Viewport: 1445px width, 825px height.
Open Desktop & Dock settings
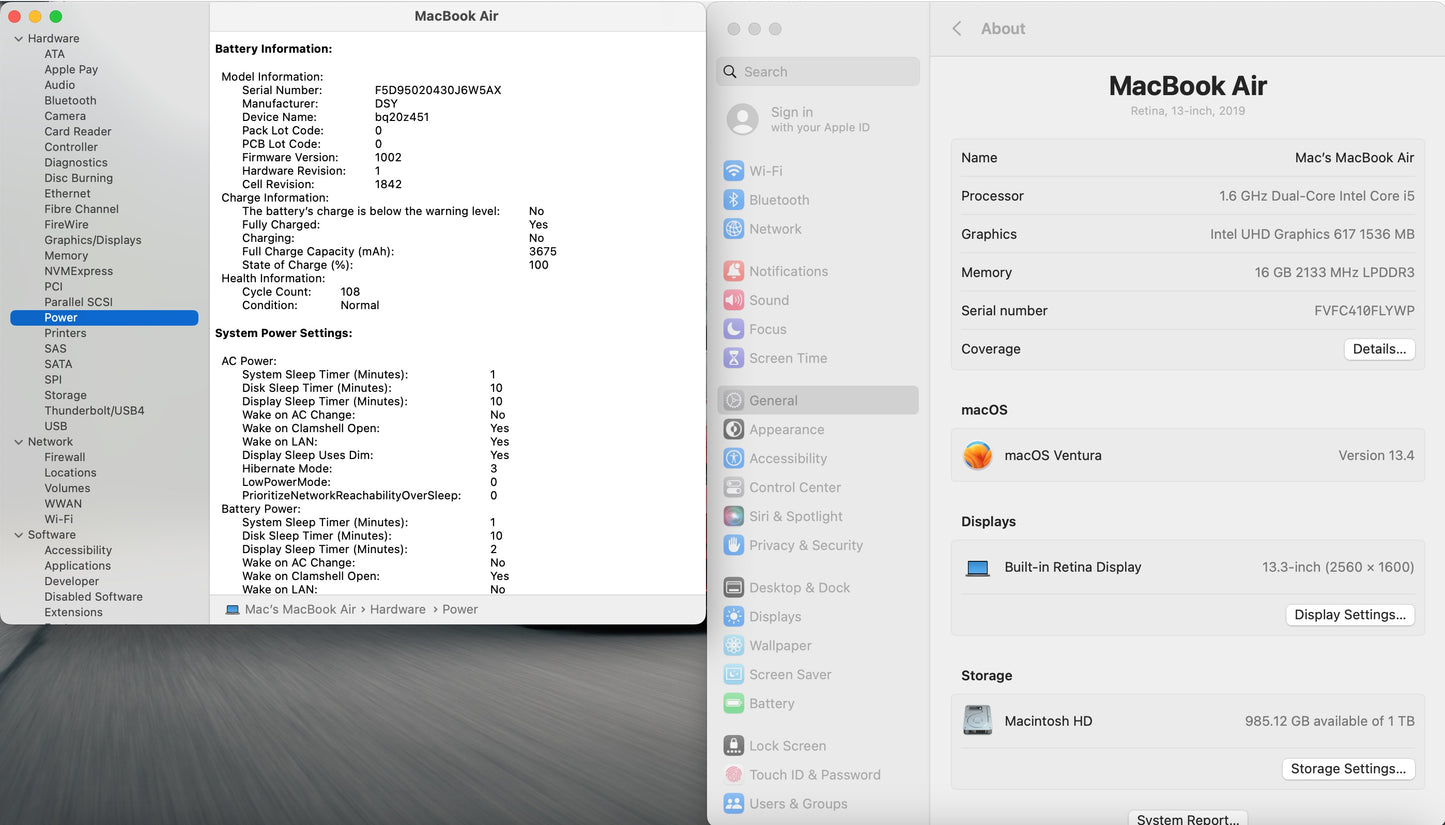[x=797, y=587]
